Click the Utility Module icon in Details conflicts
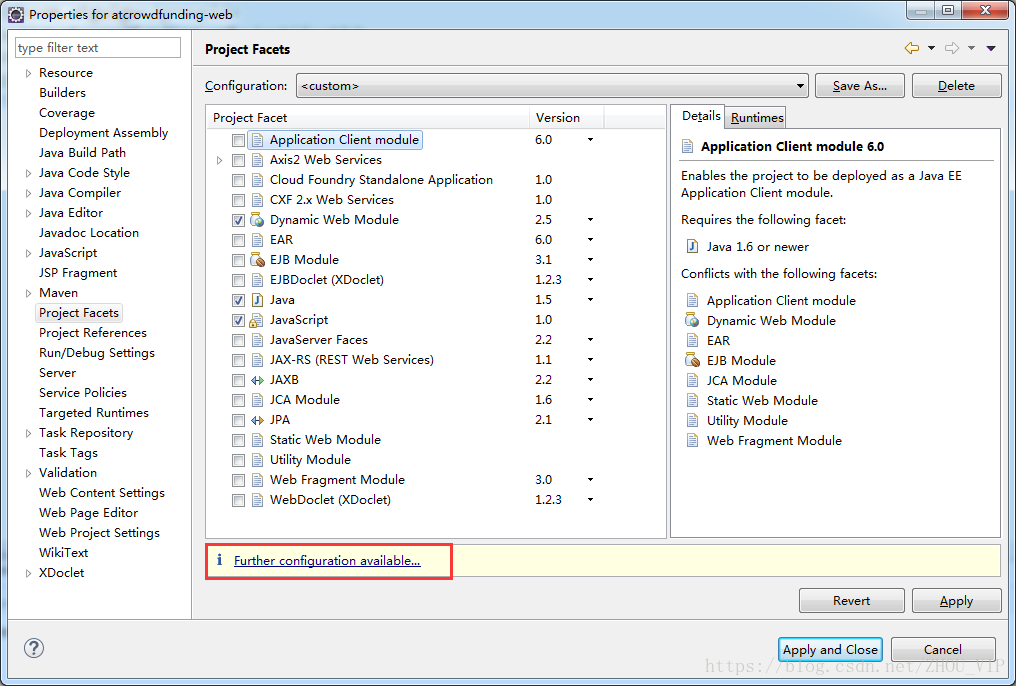Screen dimensions: 1016x686 coord(692,420)
